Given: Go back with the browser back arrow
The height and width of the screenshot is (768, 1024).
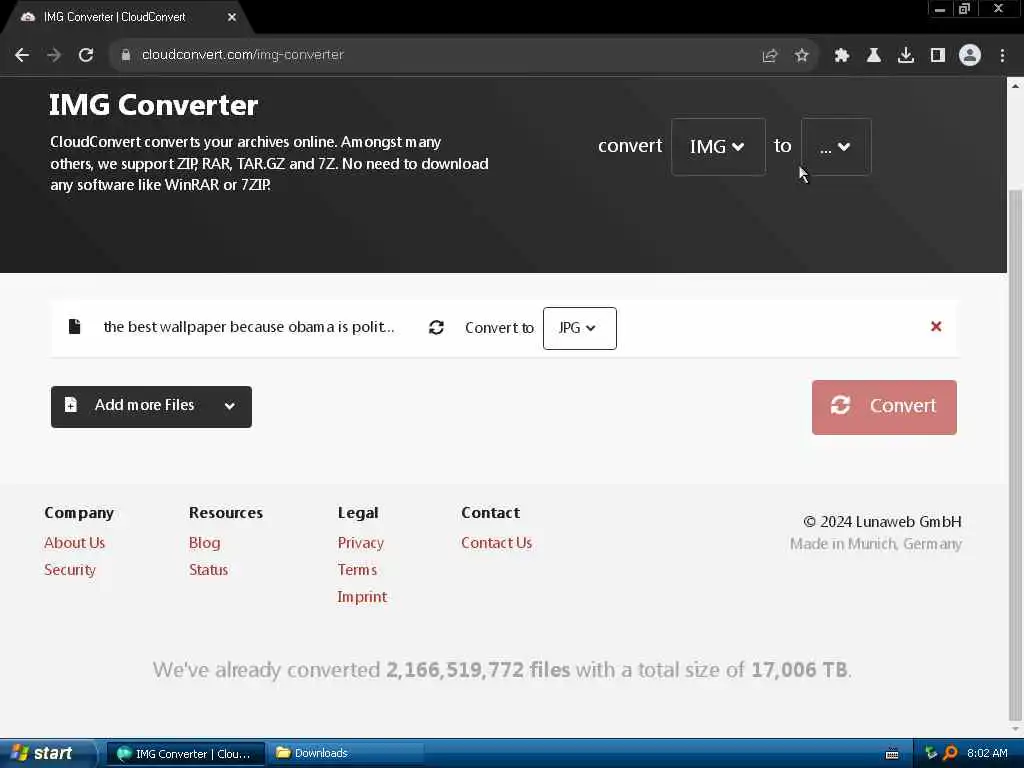Looking at the screenshot, I should pyautogui.click(x=22, y=56).
